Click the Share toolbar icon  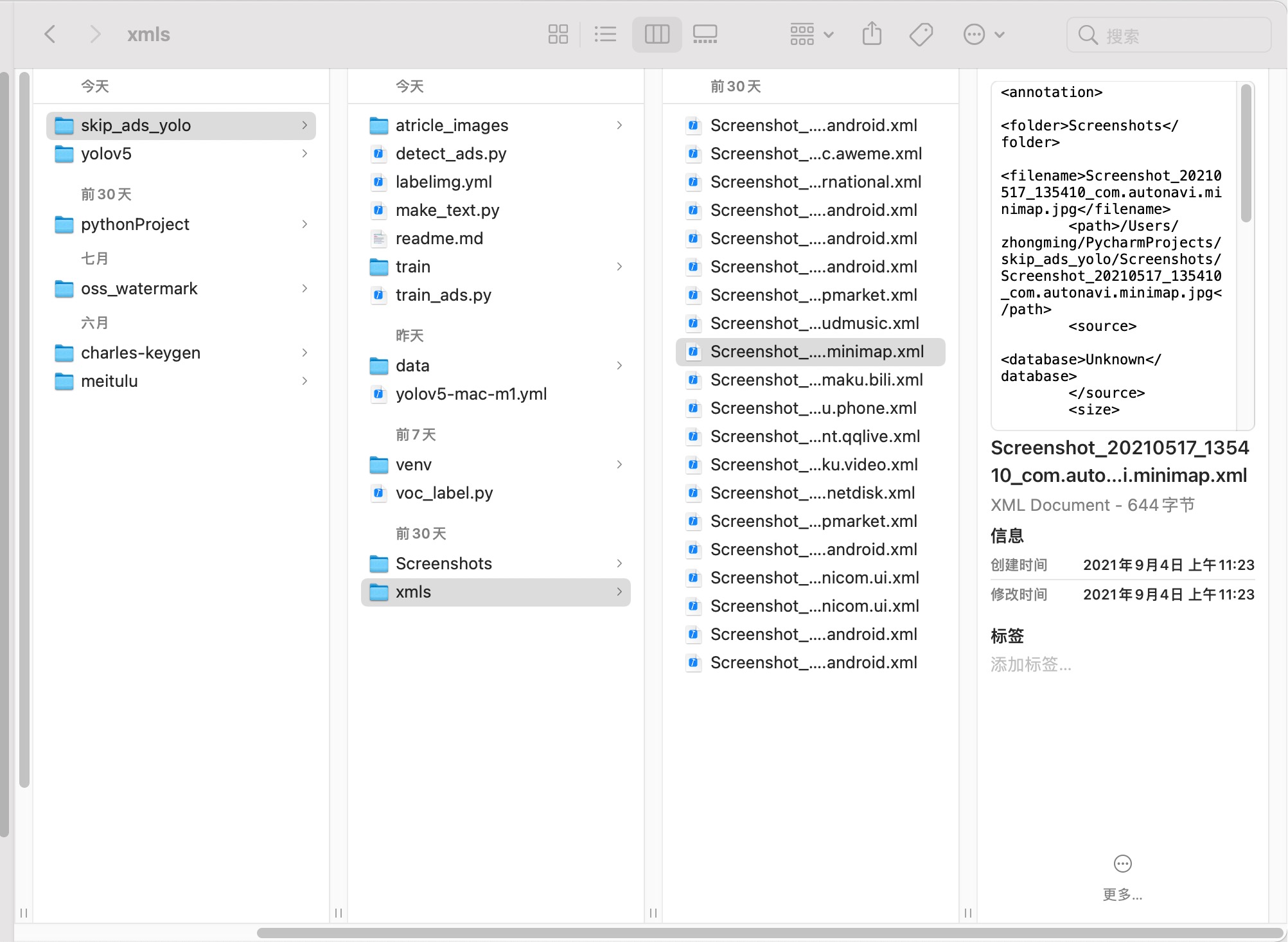872,34
